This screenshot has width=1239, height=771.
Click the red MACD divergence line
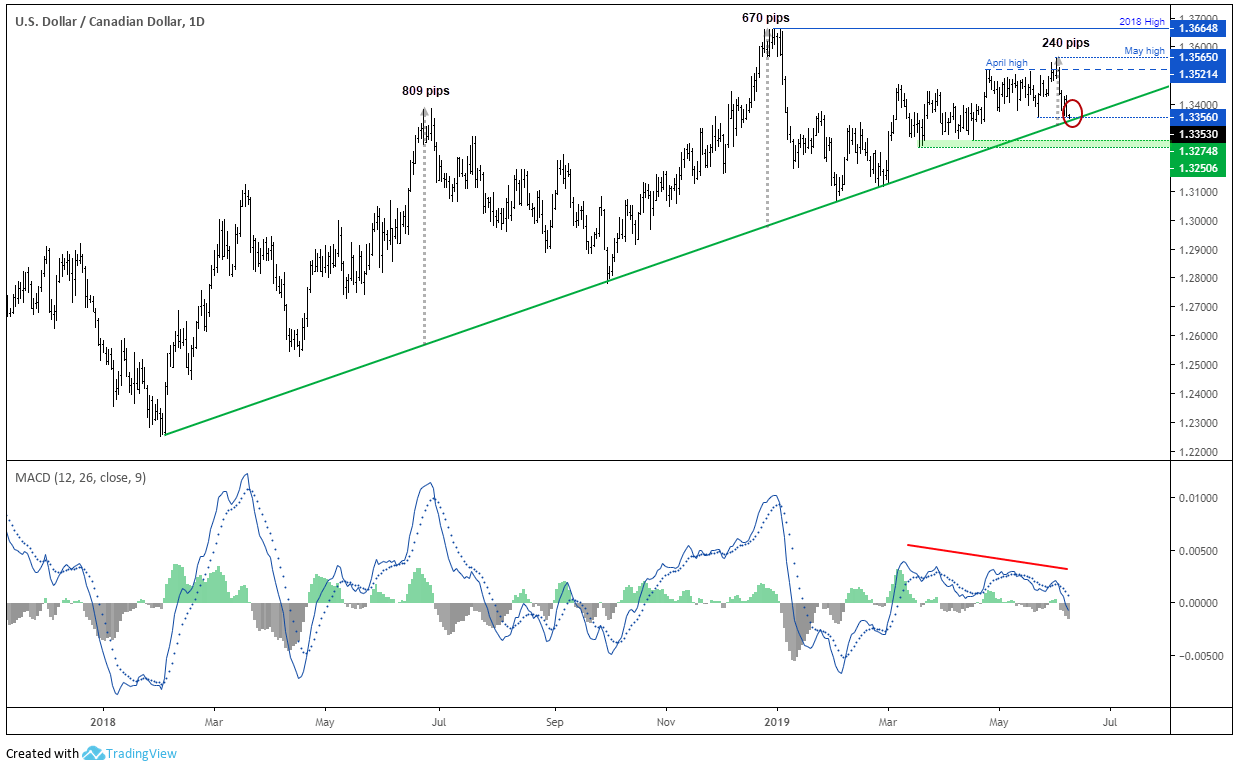tap(988, 556)
